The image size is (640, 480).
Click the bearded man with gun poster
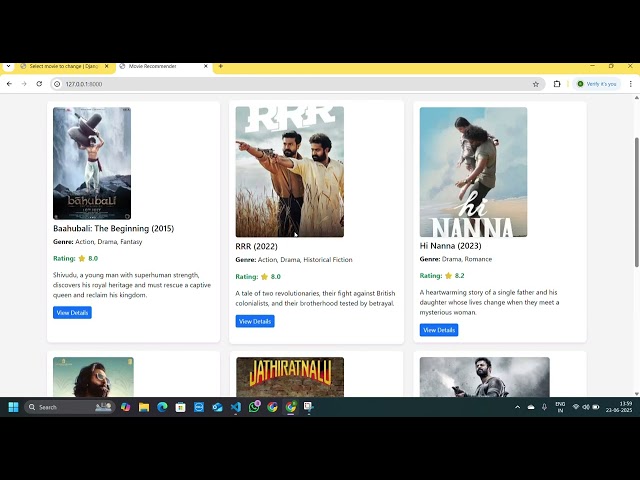click(484, 377)
